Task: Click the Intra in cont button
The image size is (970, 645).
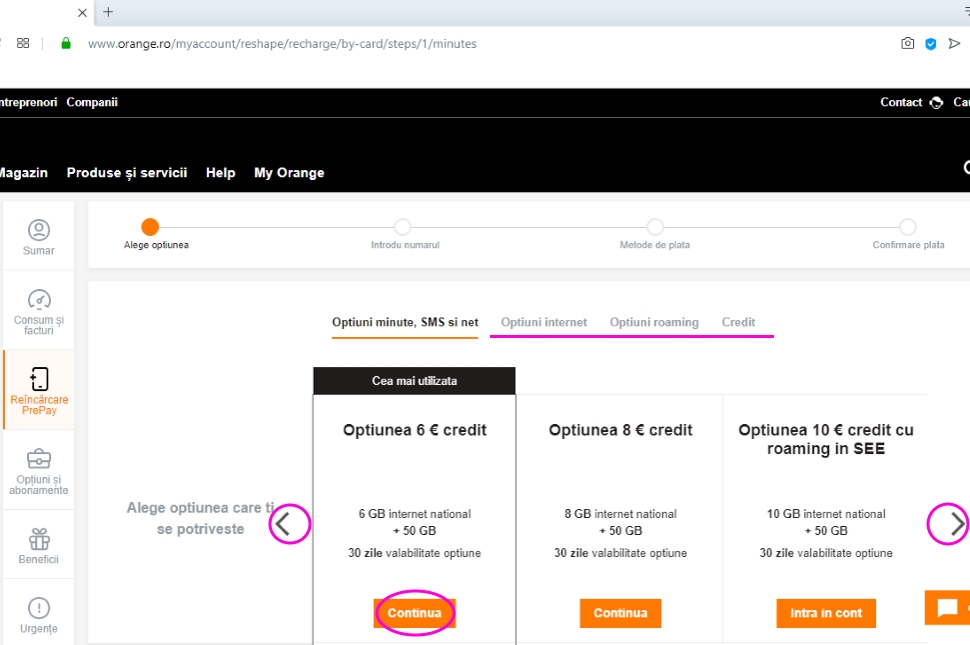Action: pyautogui.click(x=826, y=613)
